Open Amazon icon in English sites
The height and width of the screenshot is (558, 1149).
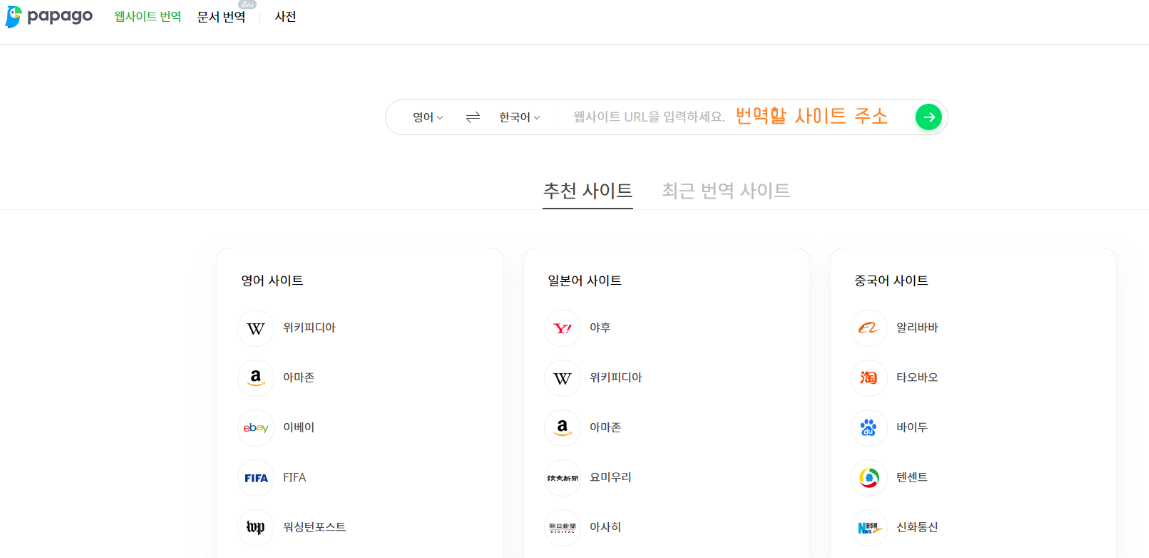coord(256,378)
